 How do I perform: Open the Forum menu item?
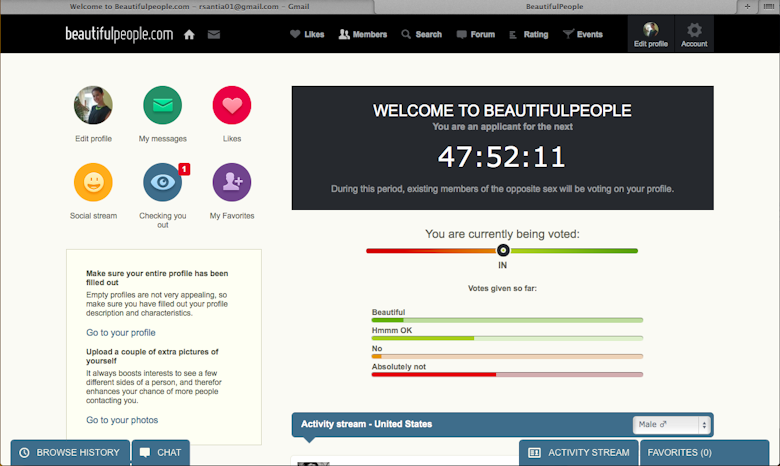[476, 34]
